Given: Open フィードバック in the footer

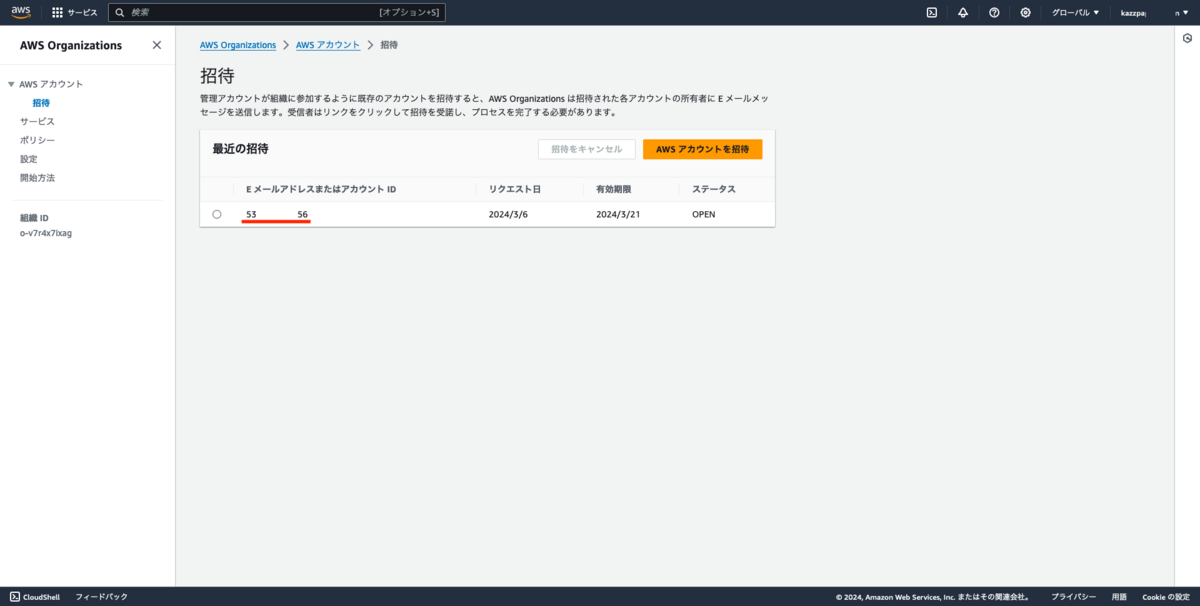Looking at the screenshot, I should [102, 597].
